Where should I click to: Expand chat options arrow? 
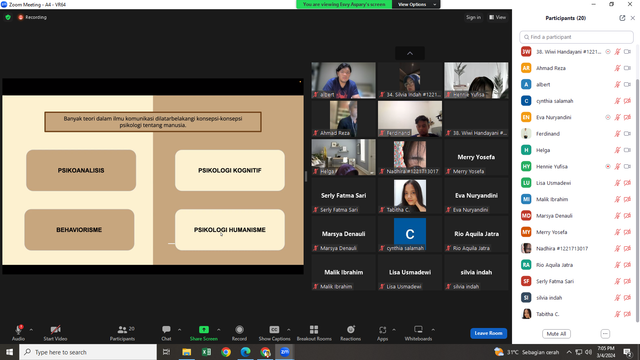click(x=179, y=330)
